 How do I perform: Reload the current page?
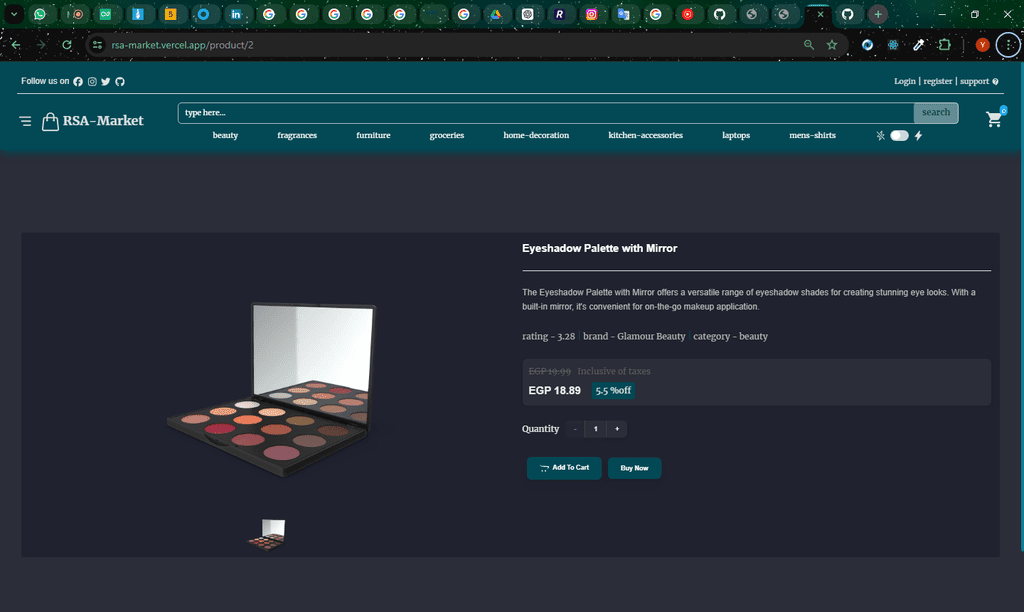coord(67,45)
